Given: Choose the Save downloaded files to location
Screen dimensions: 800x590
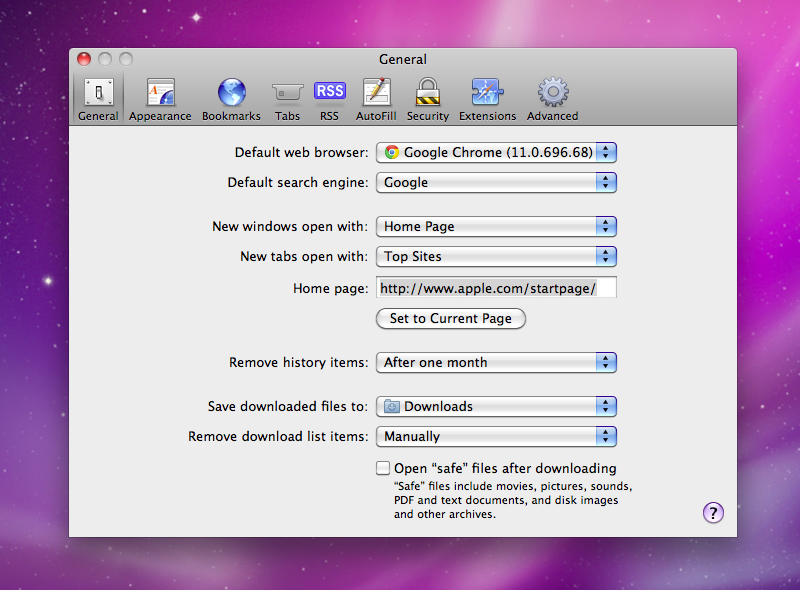Looking at the screenshot, I should coord(496,406).
